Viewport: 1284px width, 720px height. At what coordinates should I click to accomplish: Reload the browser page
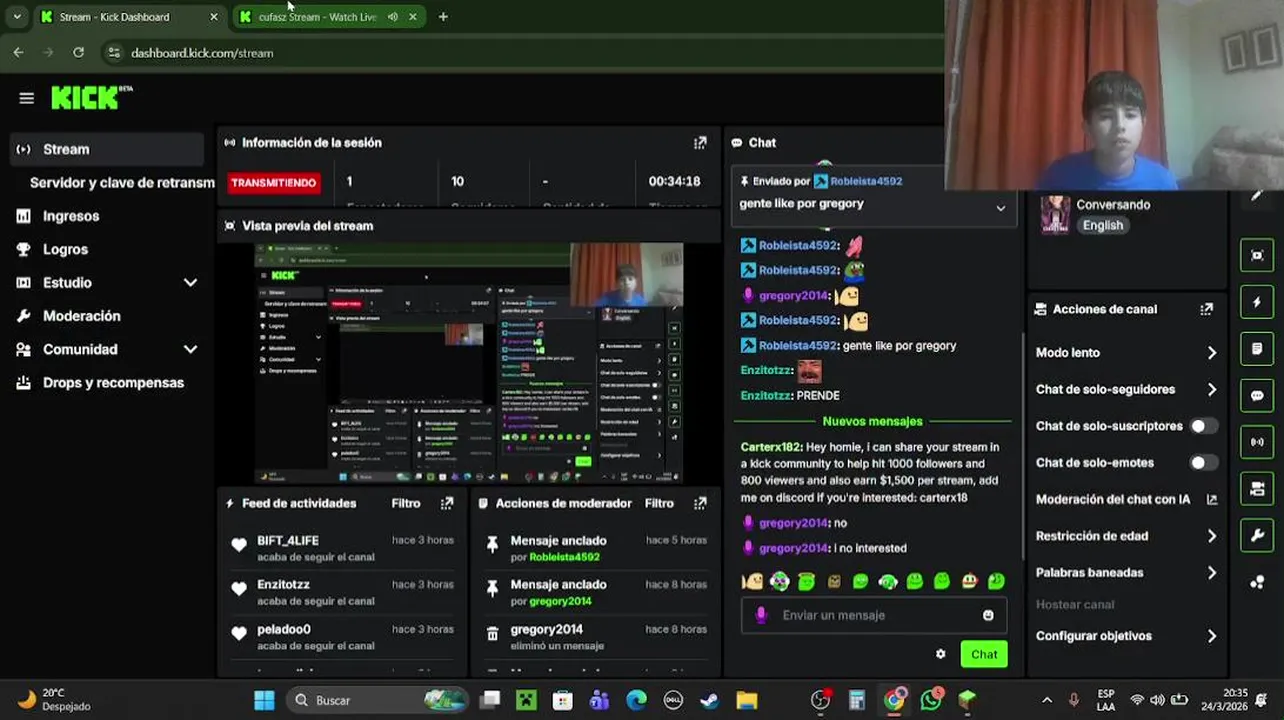click(79, 52)
